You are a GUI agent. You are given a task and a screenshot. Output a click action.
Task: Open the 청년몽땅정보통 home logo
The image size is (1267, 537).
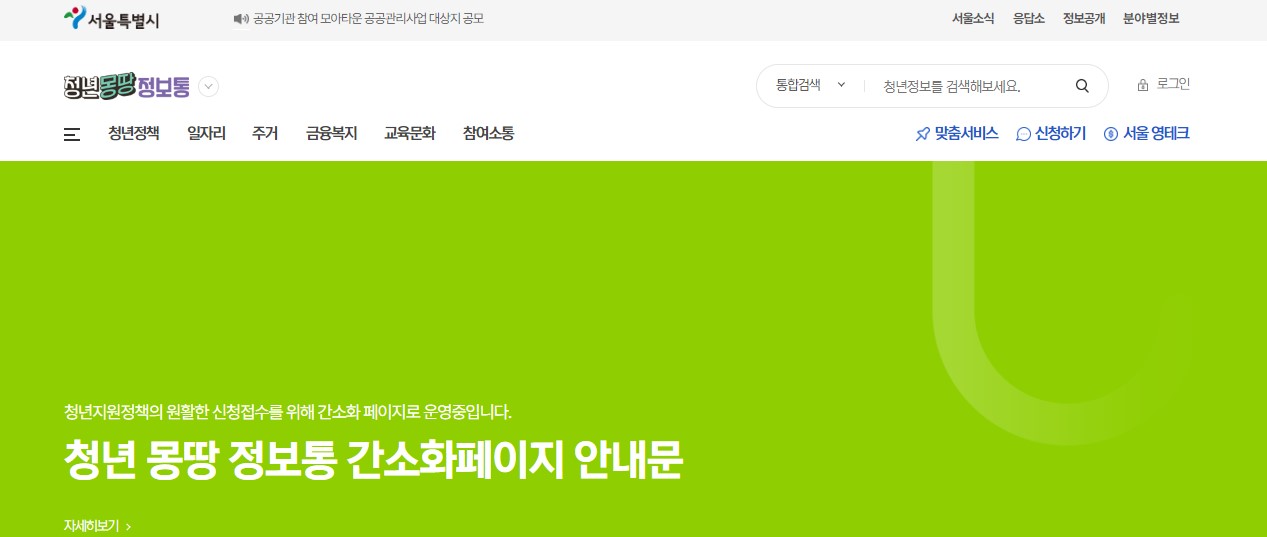[126, 87]
